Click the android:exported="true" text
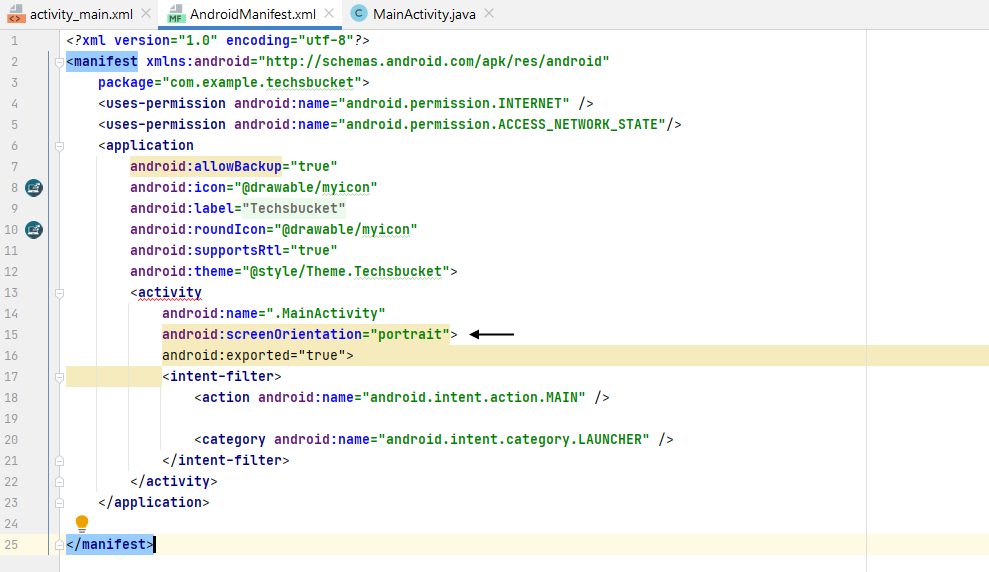The width and height of the screenshot is (989, 572). point(257,356)
